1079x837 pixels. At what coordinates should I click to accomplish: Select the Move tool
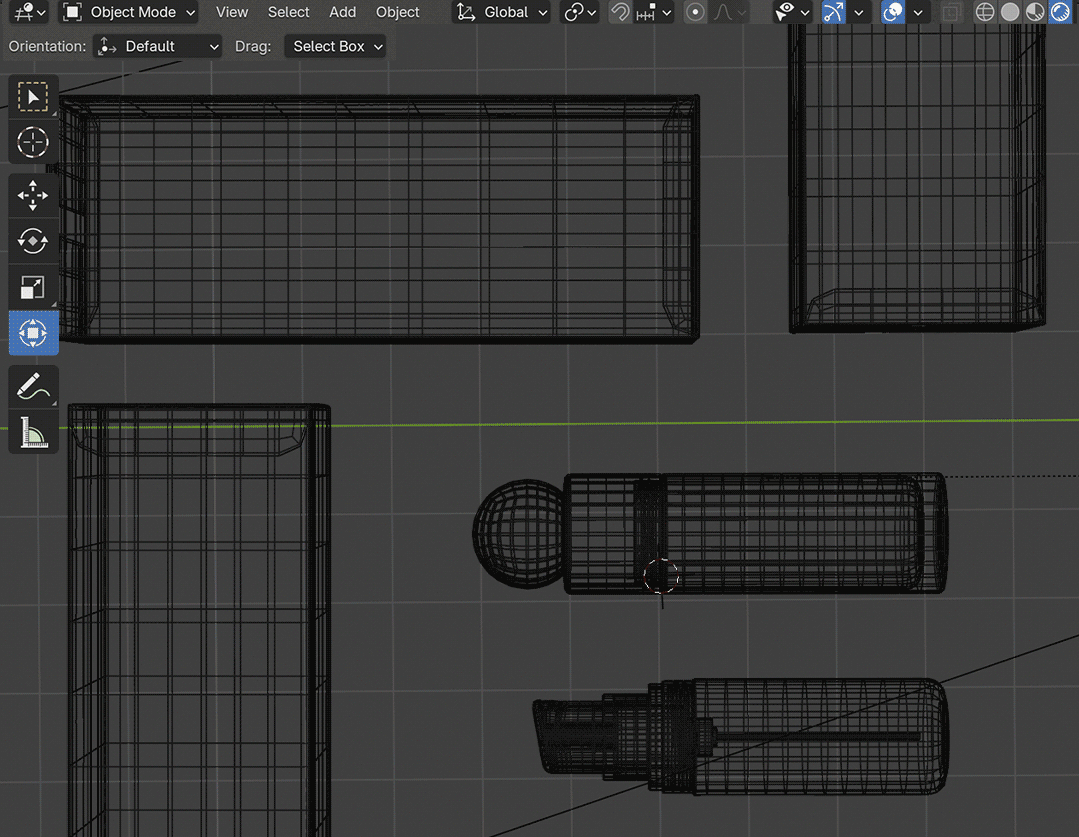click(33, 195)
